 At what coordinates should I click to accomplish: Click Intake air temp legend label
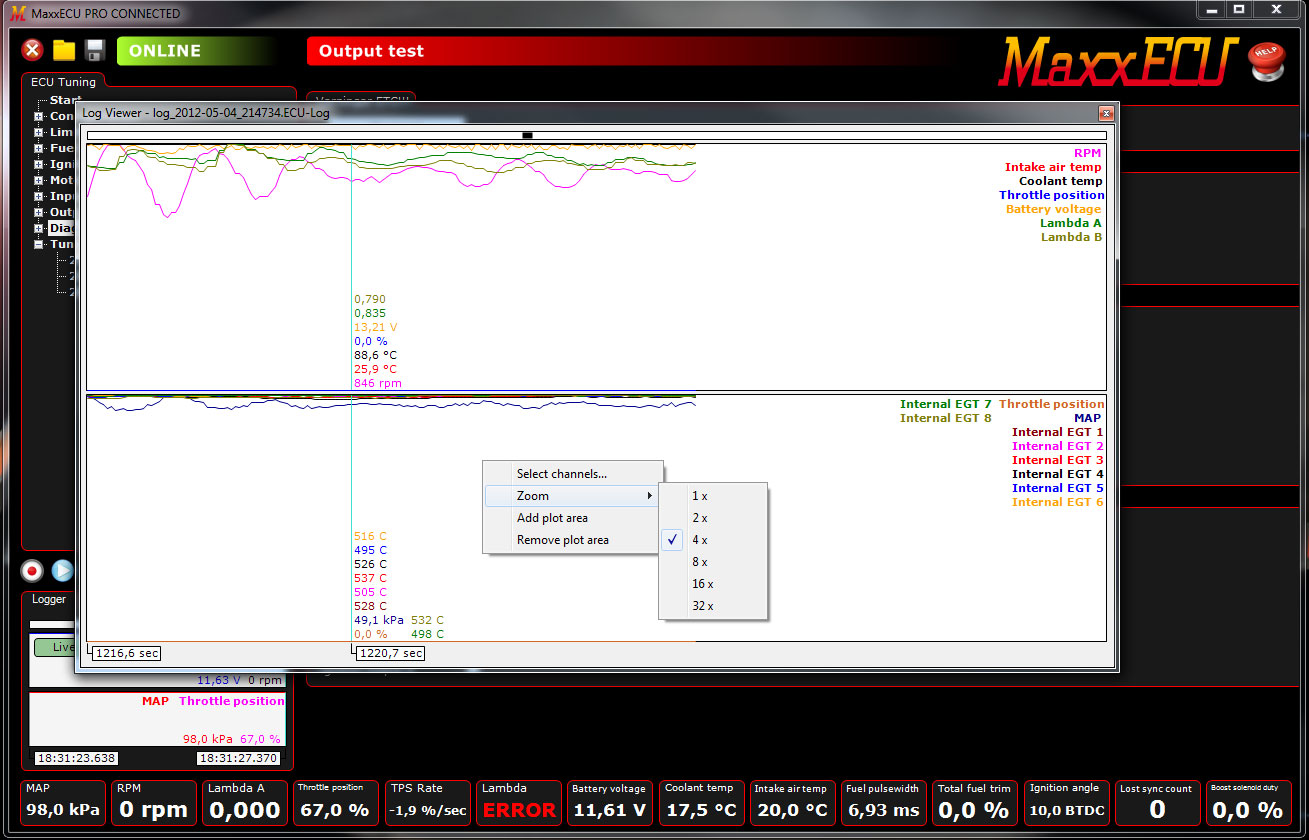(x=1053, y=167)
